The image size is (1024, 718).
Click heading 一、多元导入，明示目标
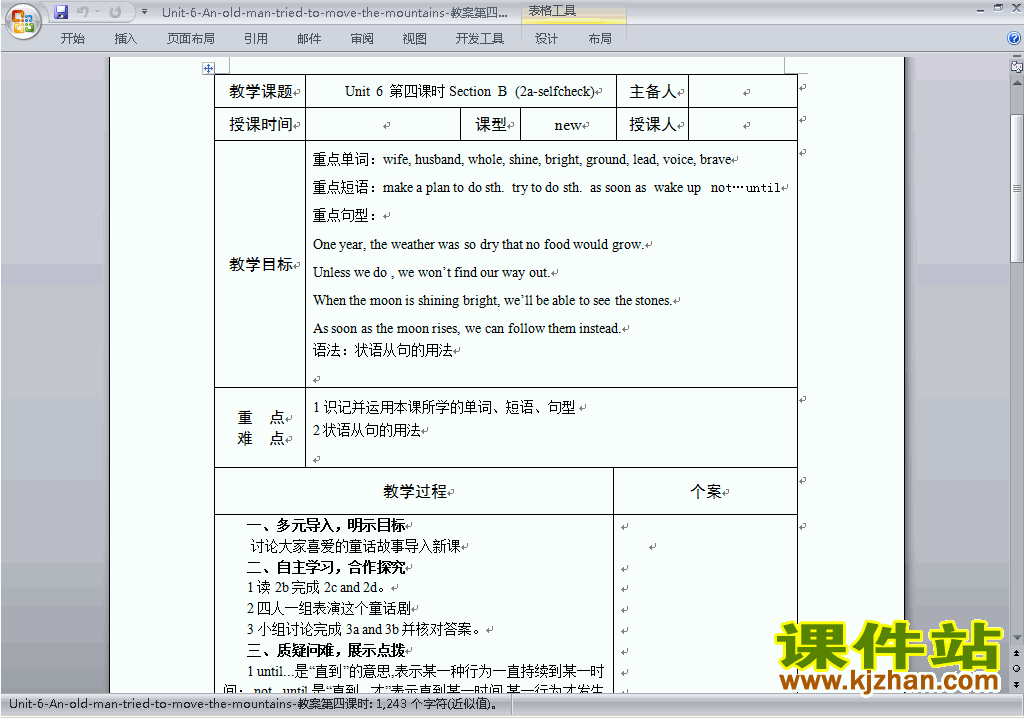click(325, 525)
